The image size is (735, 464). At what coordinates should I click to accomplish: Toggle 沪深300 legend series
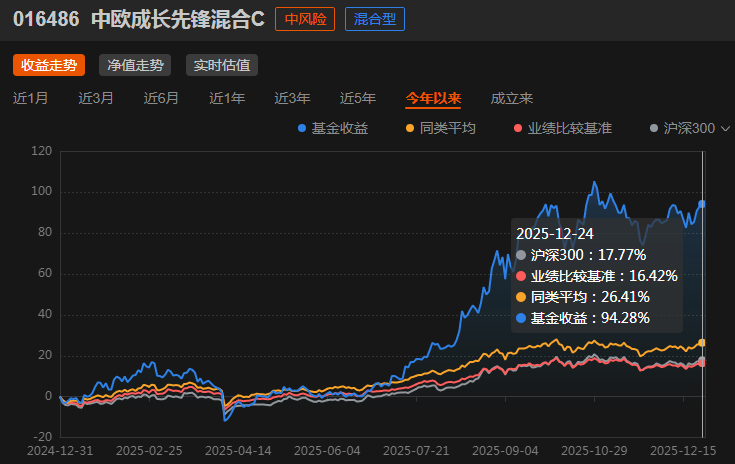[x=682, y=128]
